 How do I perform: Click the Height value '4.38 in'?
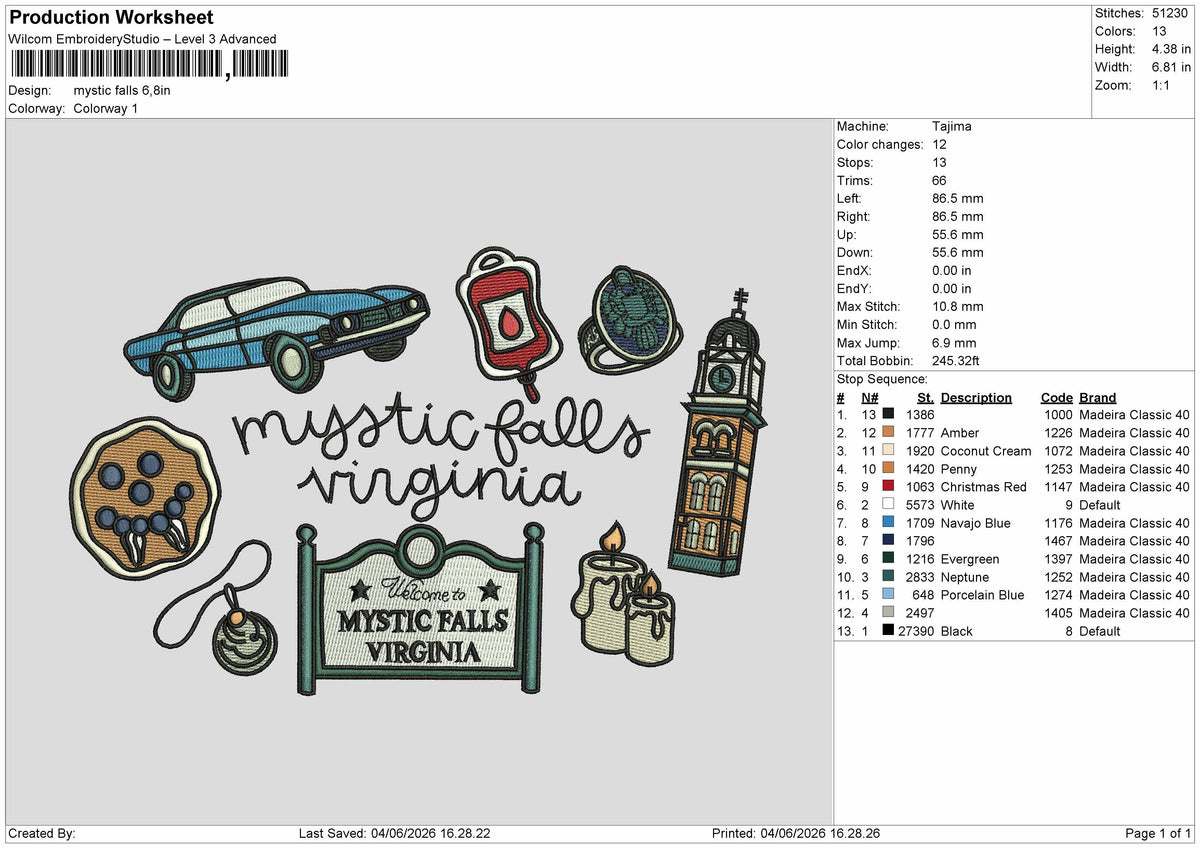pyautogui.click(x=1173, y=49)
